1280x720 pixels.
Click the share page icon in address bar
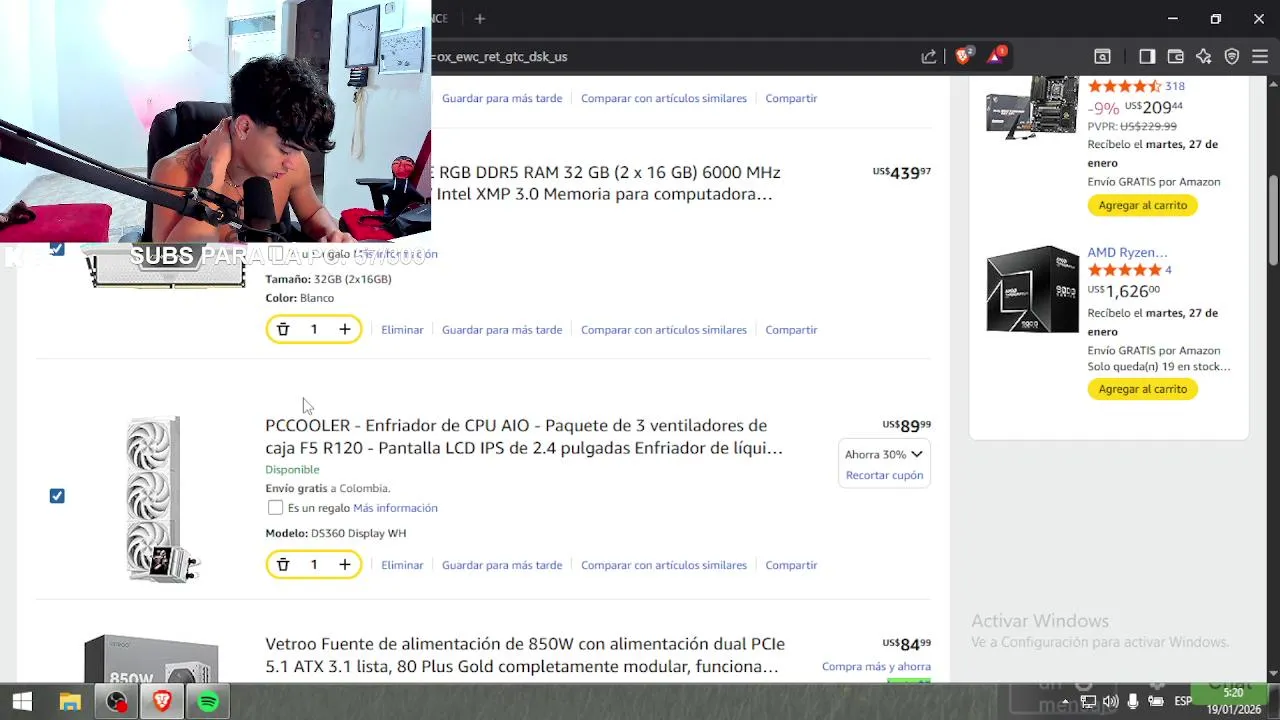pos(929,57)
